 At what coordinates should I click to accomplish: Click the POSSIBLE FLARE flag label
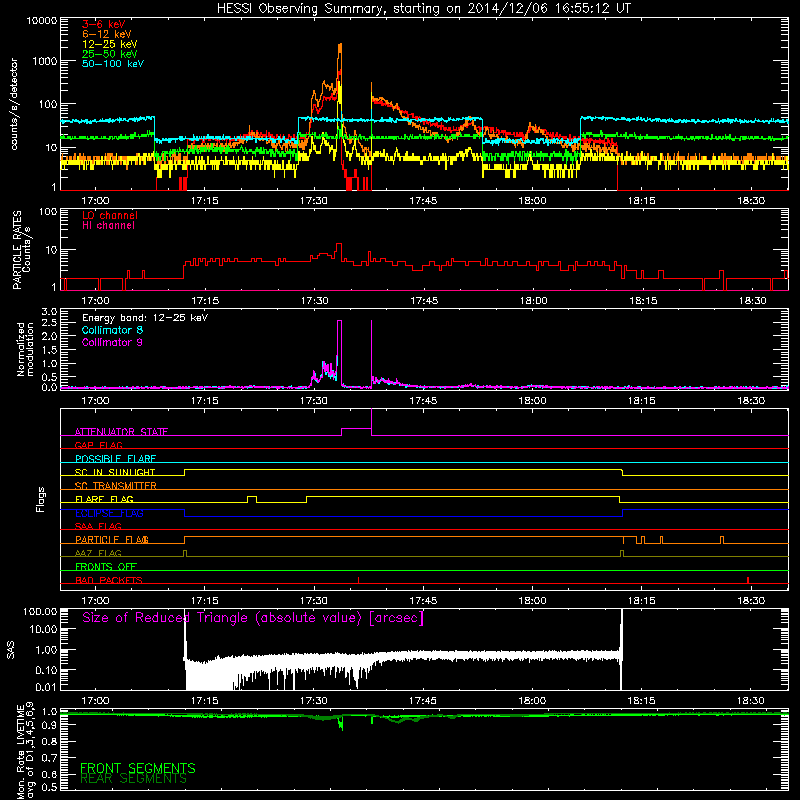tap(115, 459)
